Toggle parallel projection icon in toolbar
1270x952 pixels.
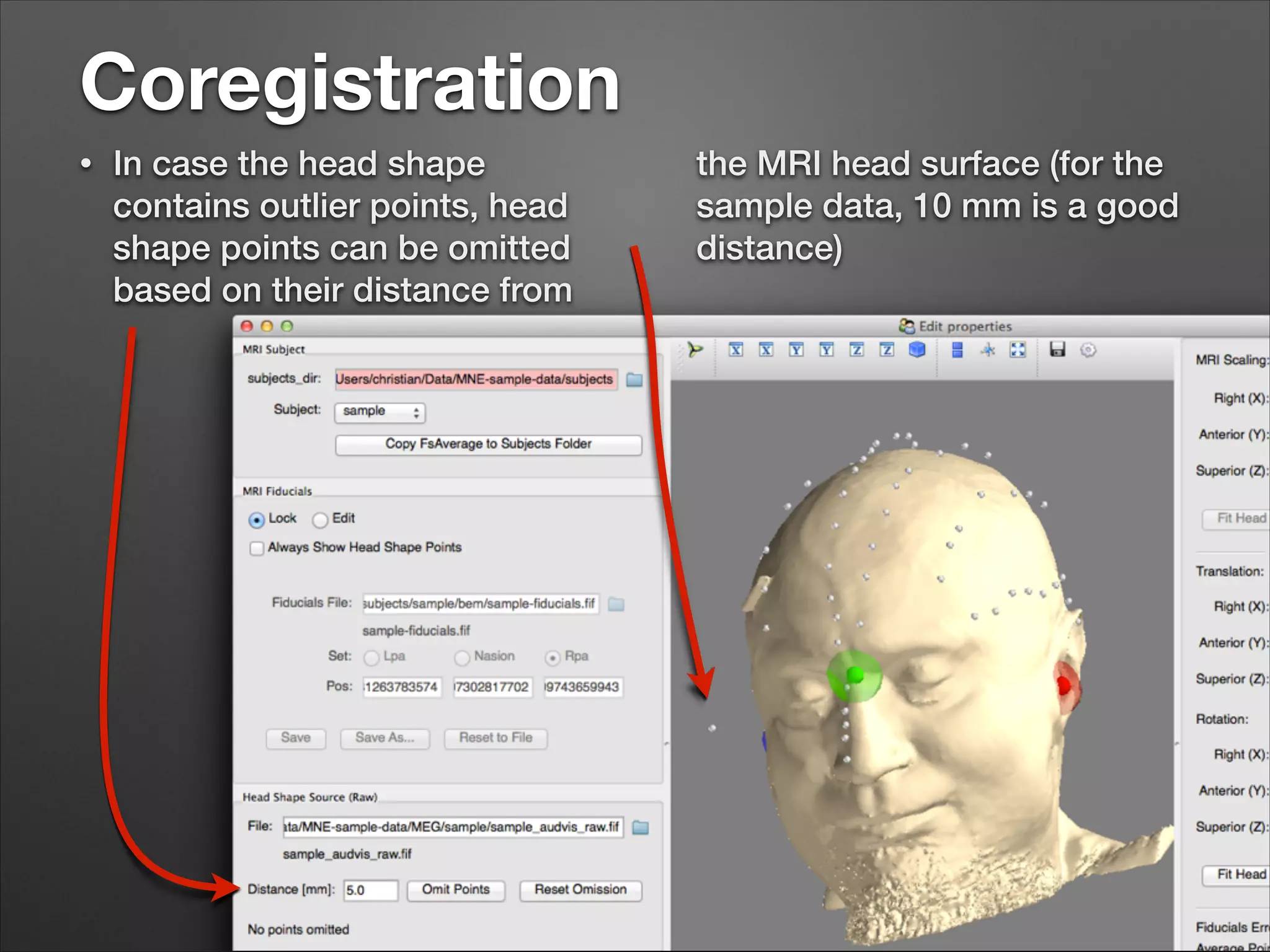pos(957,350)
